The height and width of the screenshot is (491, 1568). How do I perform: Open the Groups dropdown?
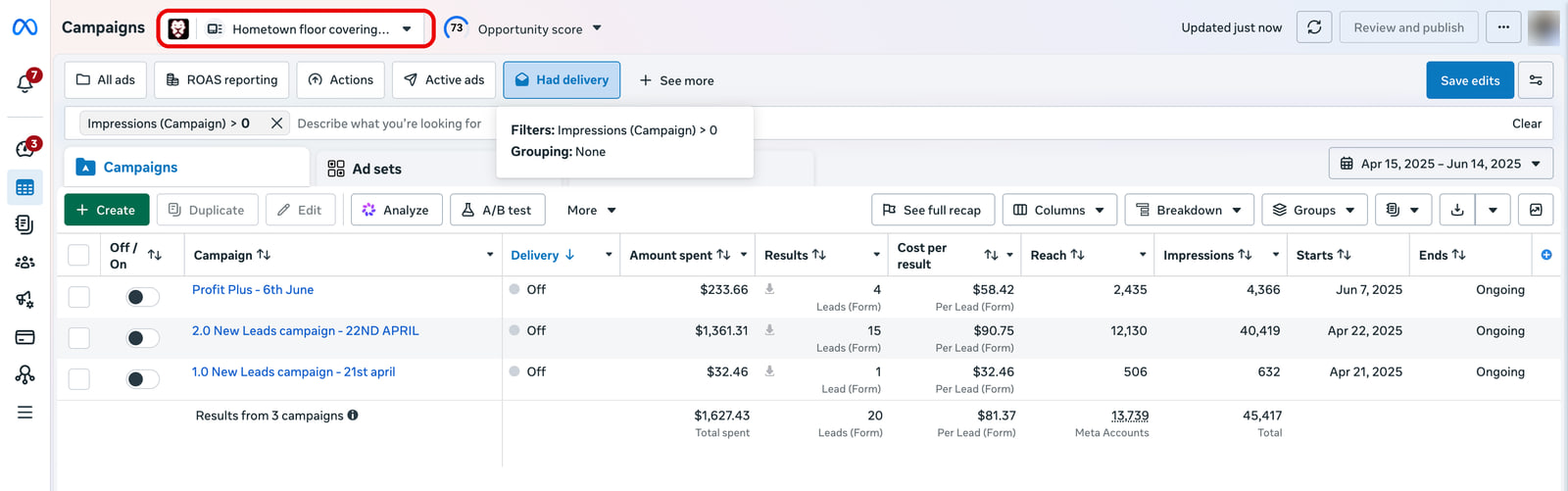pos(1314,210)
